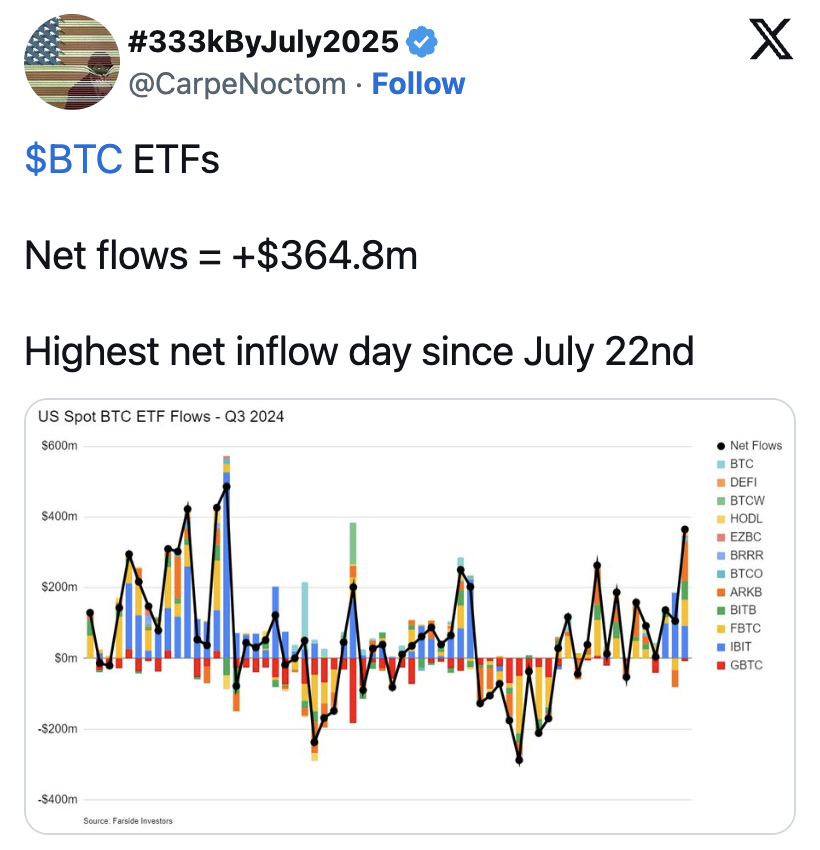The image size is (820, 850).
Task: Click the EZBC legend marker
Action: (x=721, y=537)
